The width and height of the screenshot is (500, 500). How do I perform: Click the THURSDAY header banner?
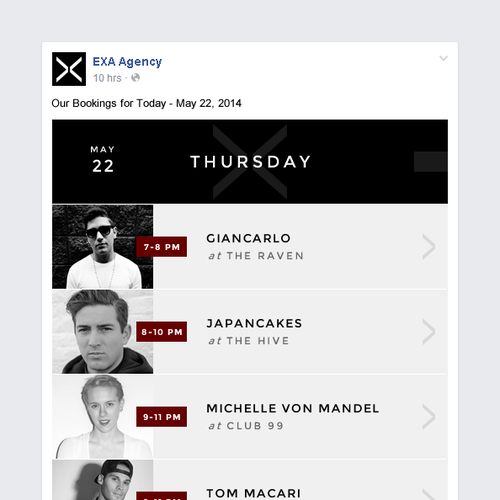point(250,162)
